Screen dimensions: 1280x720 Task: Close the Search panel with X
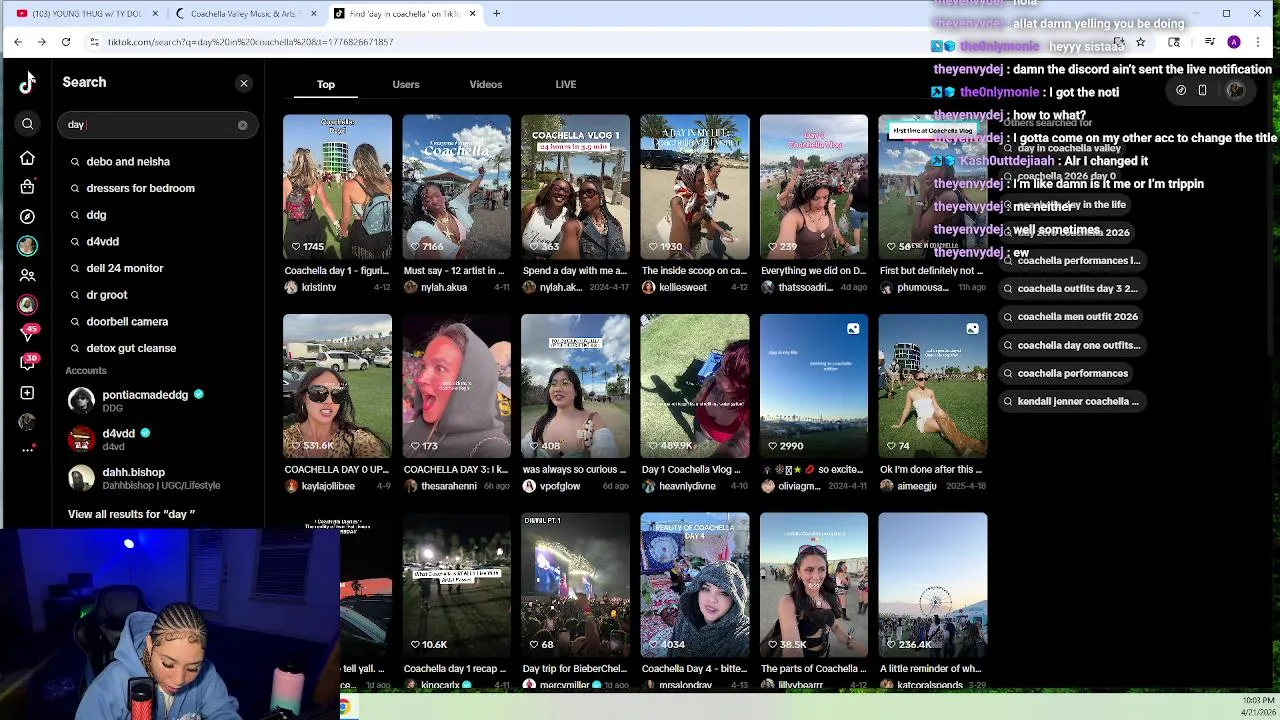(x=243, y=83)
